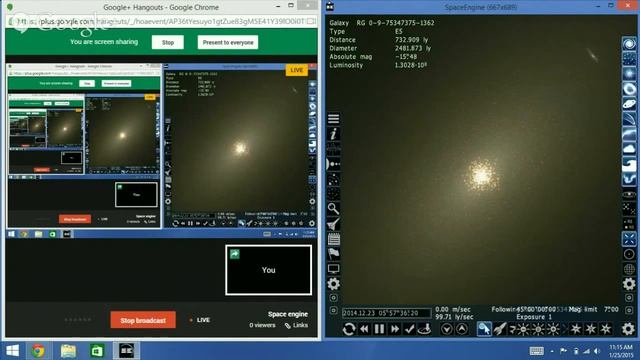
Task: Edit the date and time field 2014.12.23
Action: 386,313
